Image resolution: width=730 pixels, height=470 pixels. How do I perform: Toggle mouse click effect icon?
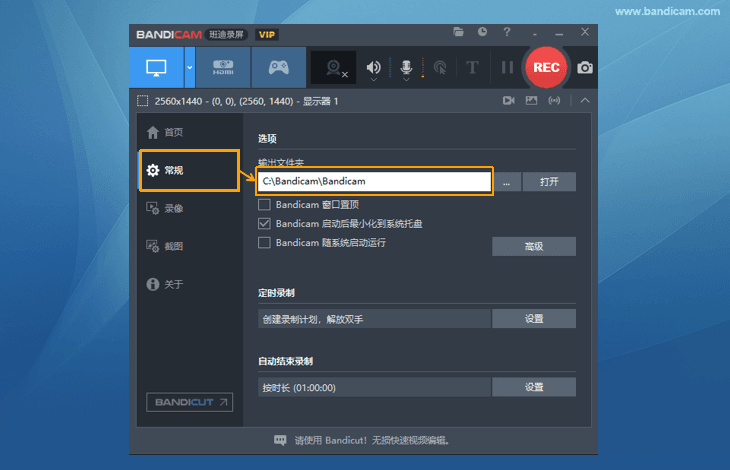pyautogui.click(x=439, y=67)
